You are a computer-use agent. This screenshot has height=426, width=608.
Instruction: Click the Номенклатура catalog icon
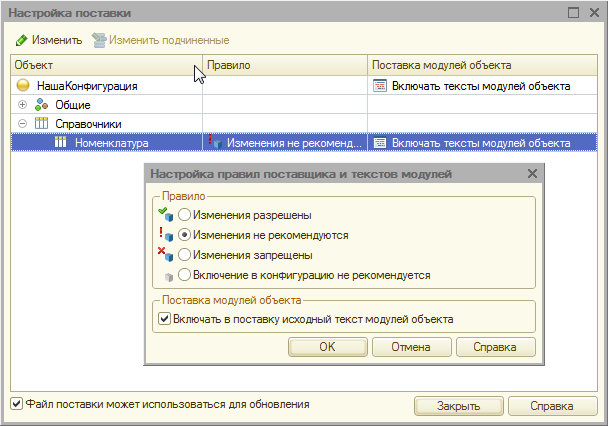click(60, 142)
